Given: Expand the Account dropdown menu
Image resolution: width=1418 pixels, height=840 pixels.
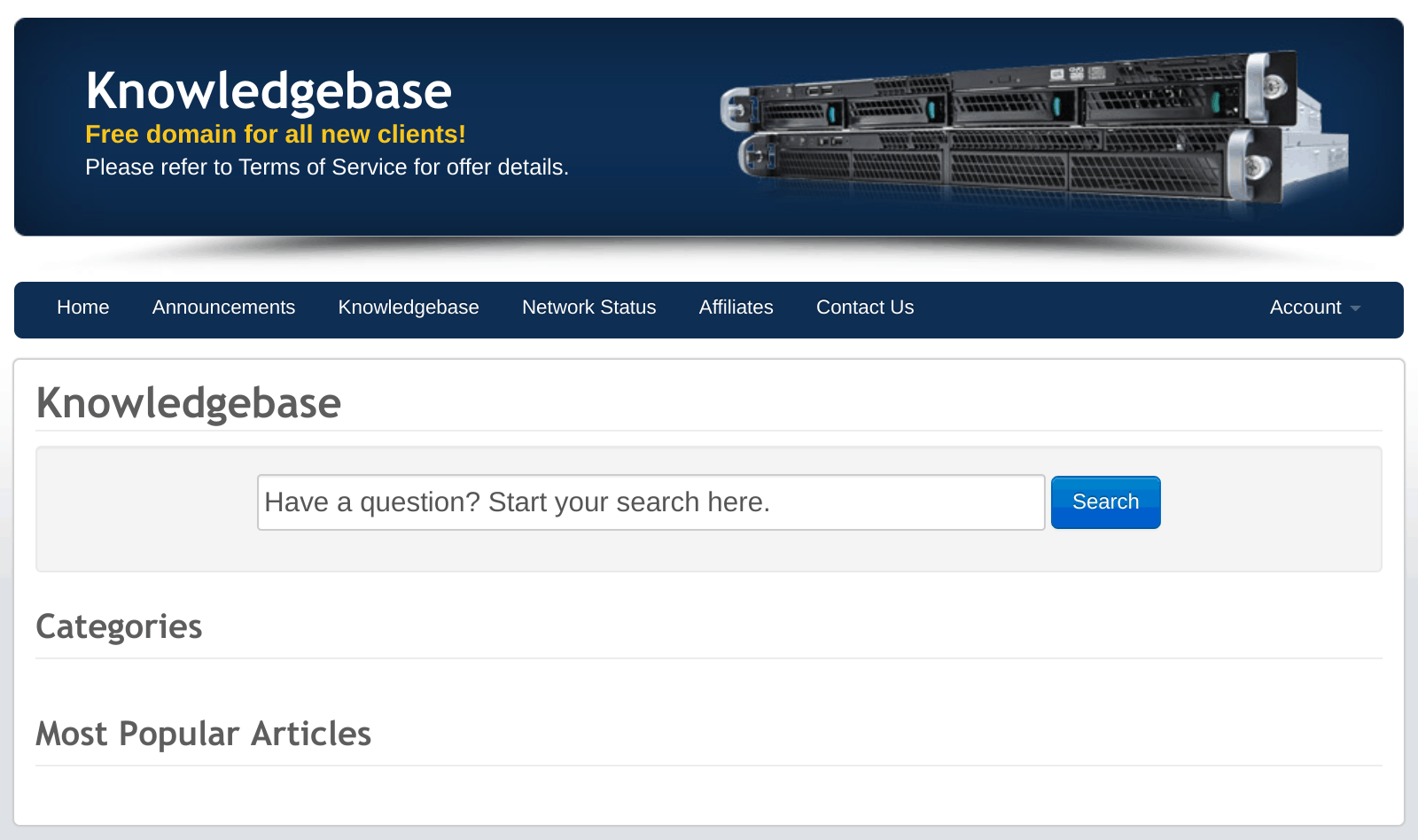Looking at the screenshot, I should click(x=1315, y=307).
